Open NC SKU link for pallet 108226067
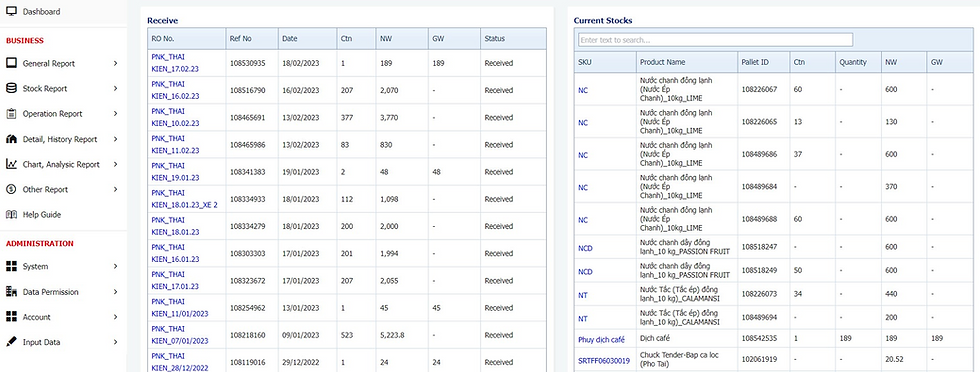The width and height of the screenshot is (980, 372). (x=583, y=90)
